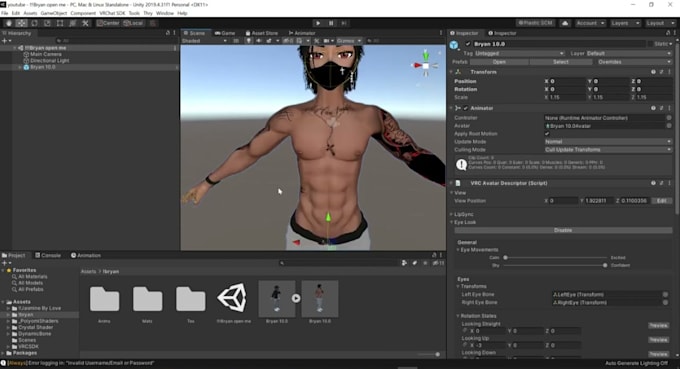Pick Left Eye Bone via circle selector
The height and width of the screenshot is (369, 680).
click(x=665, y=294)
